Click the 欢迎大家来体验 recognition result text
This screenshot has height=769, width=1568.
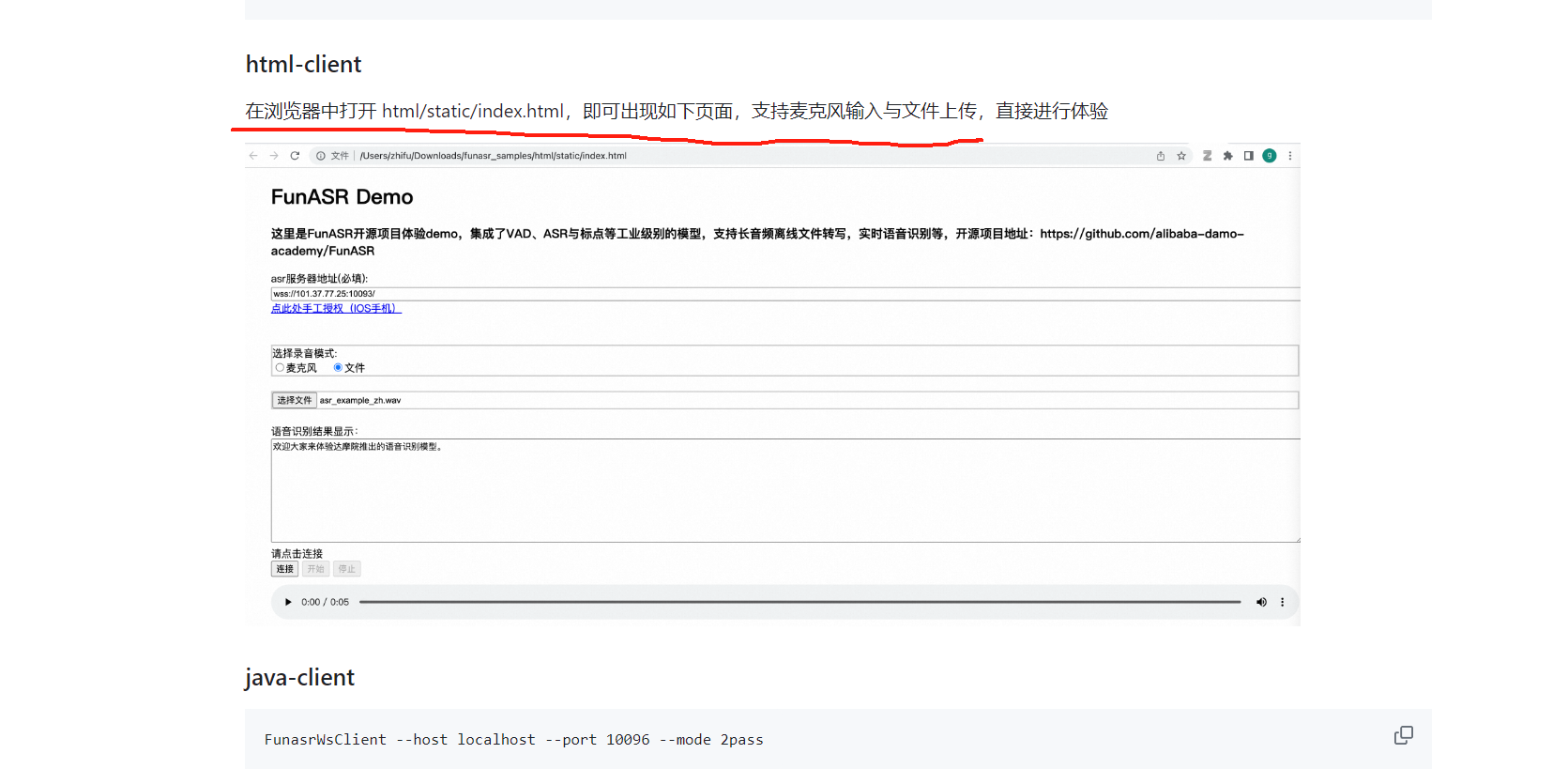point(358,447)
